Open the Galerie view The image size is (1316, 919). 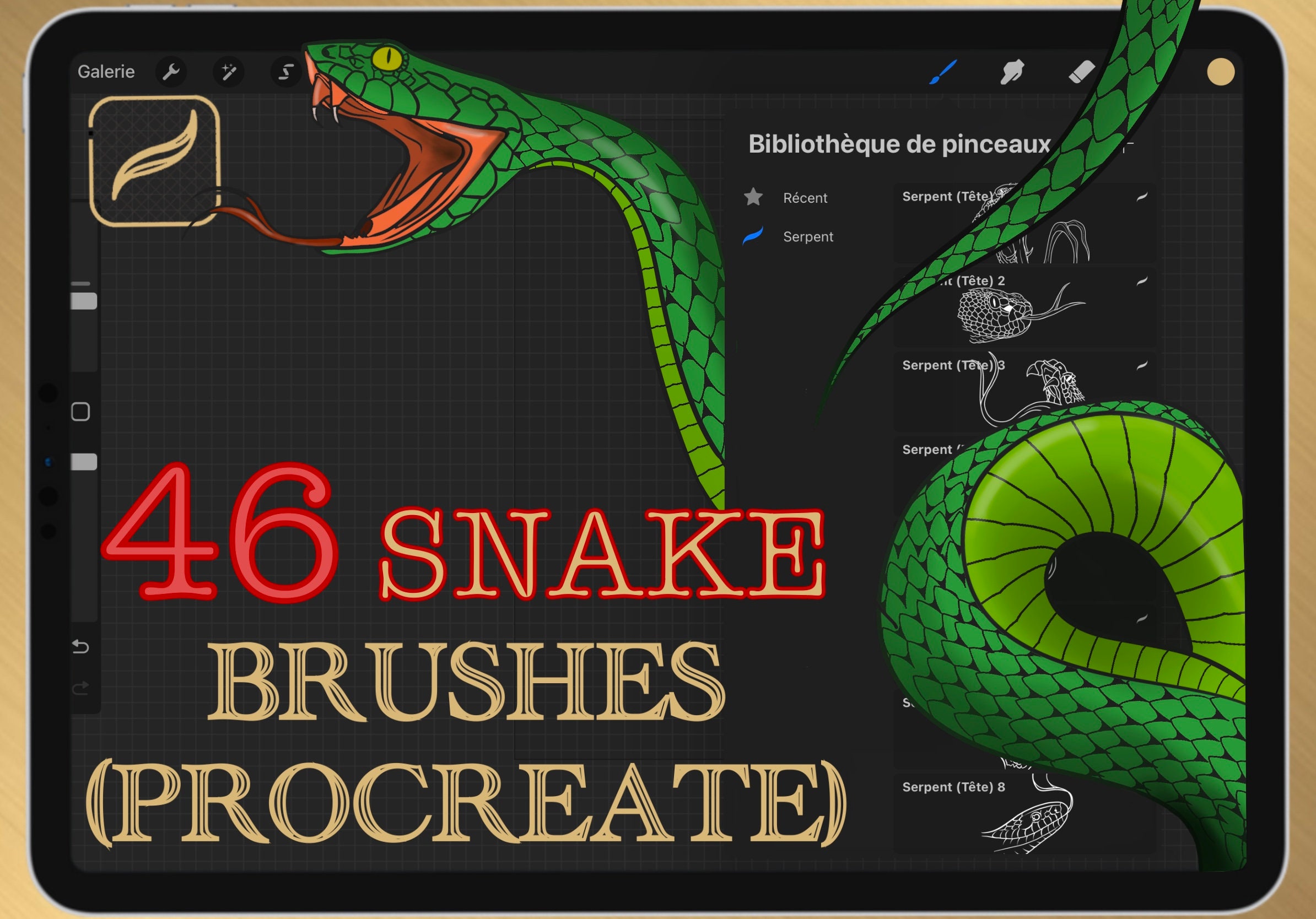pos(106,72)
